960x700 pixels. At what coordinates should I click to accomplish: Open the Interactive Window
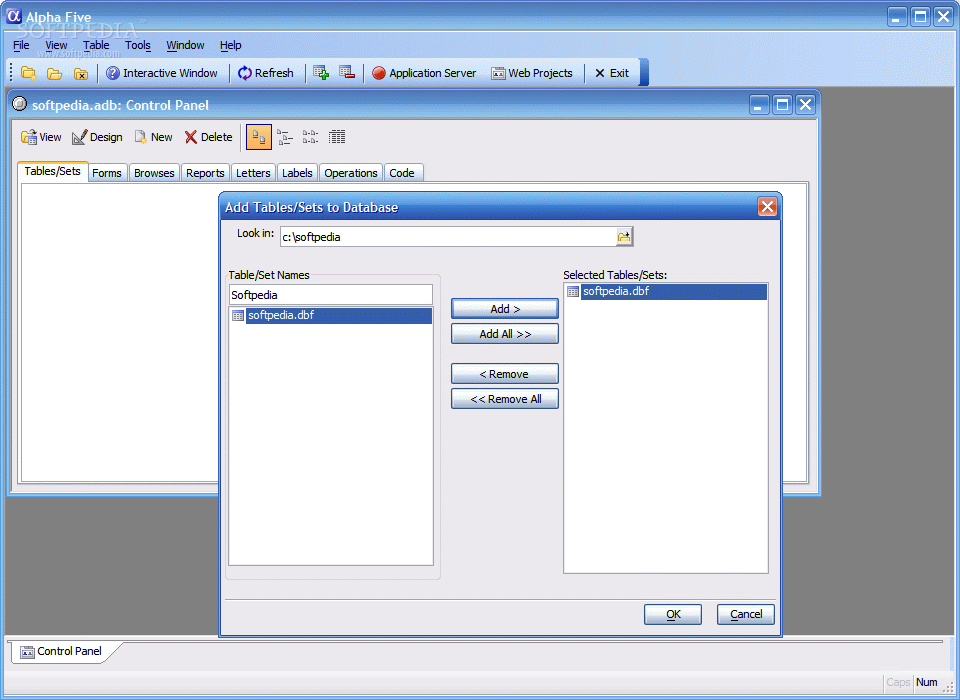click(162, 73)
